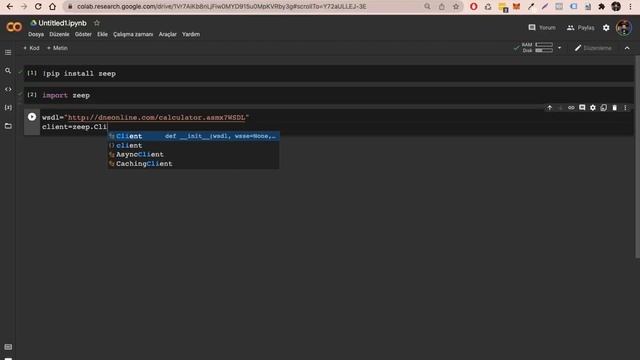Move the cell down with arrow icon
The image size is (640, 360).
(x=560, y=108)
